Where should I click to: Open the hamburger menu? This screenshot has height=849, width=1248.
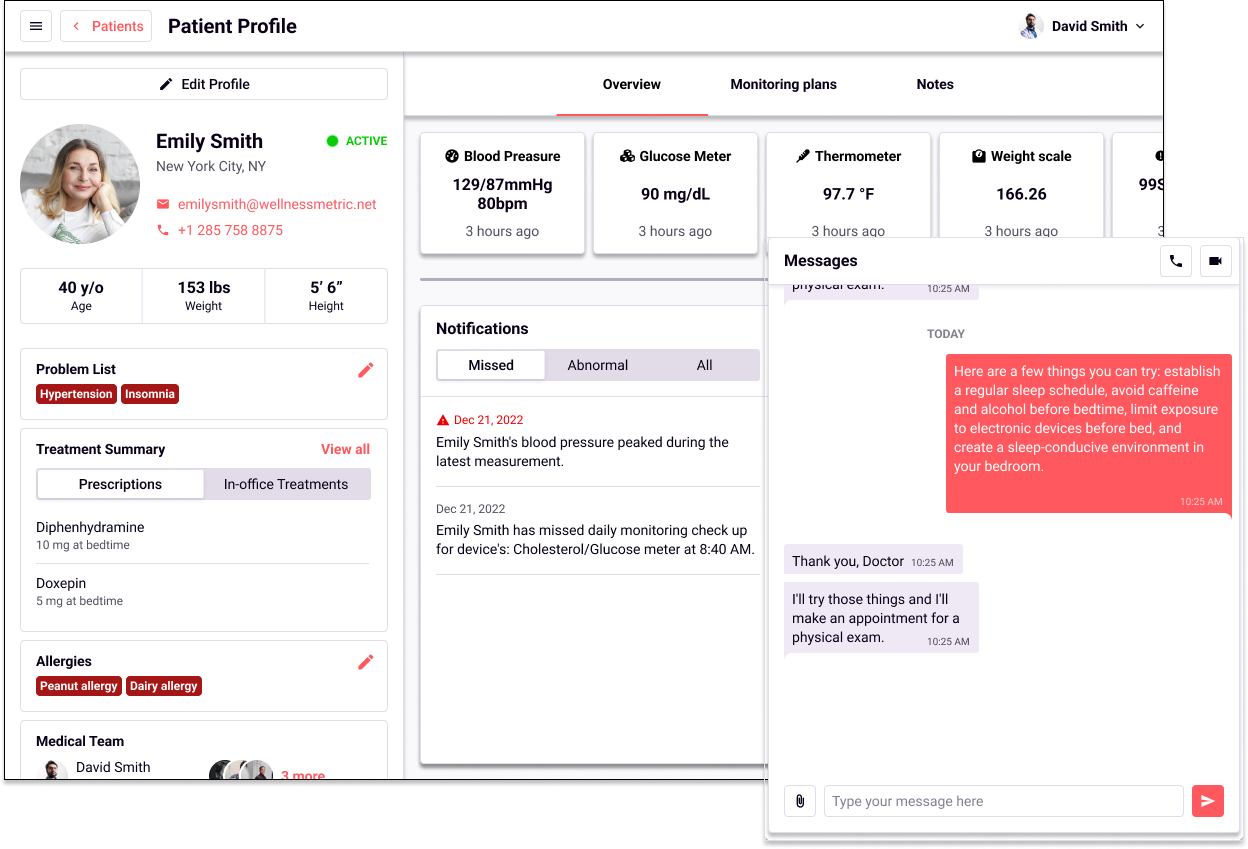click(36, 26)
